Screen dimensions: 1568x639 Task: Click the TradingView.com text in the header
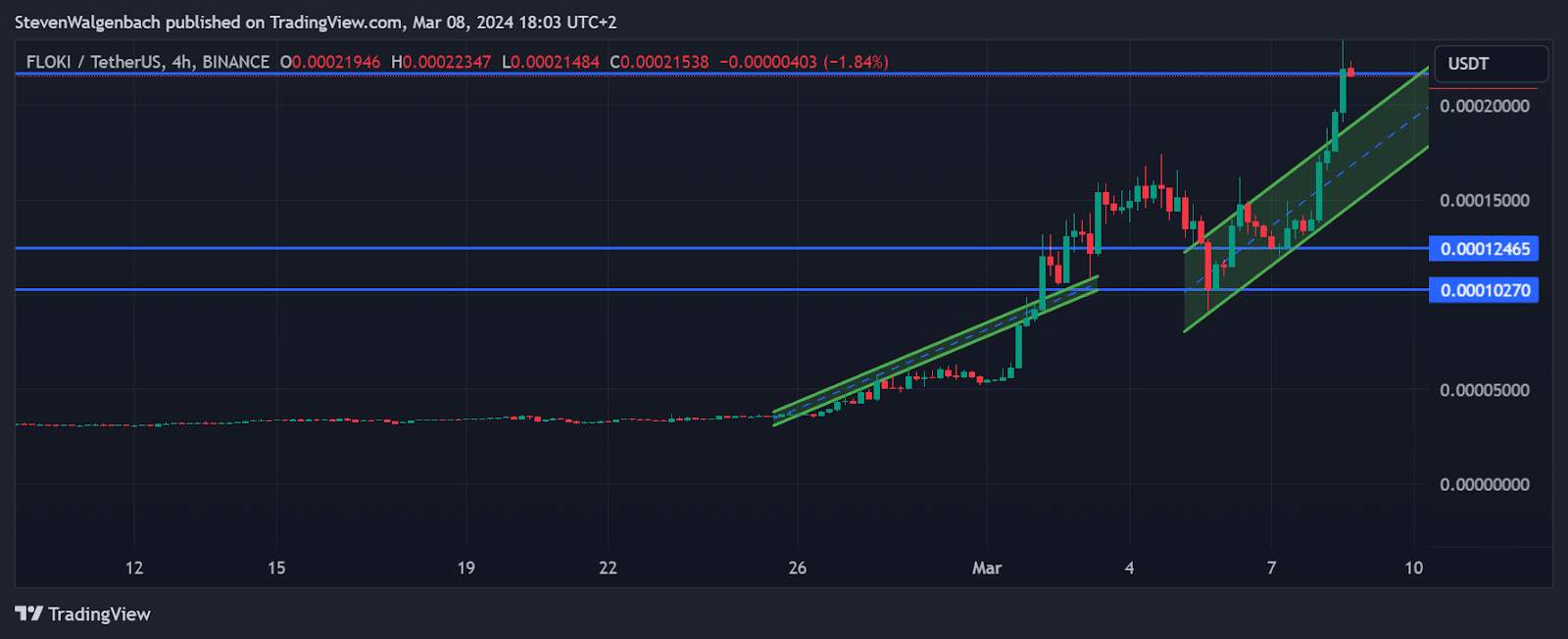pyautogui.click(x=335, y=22)
